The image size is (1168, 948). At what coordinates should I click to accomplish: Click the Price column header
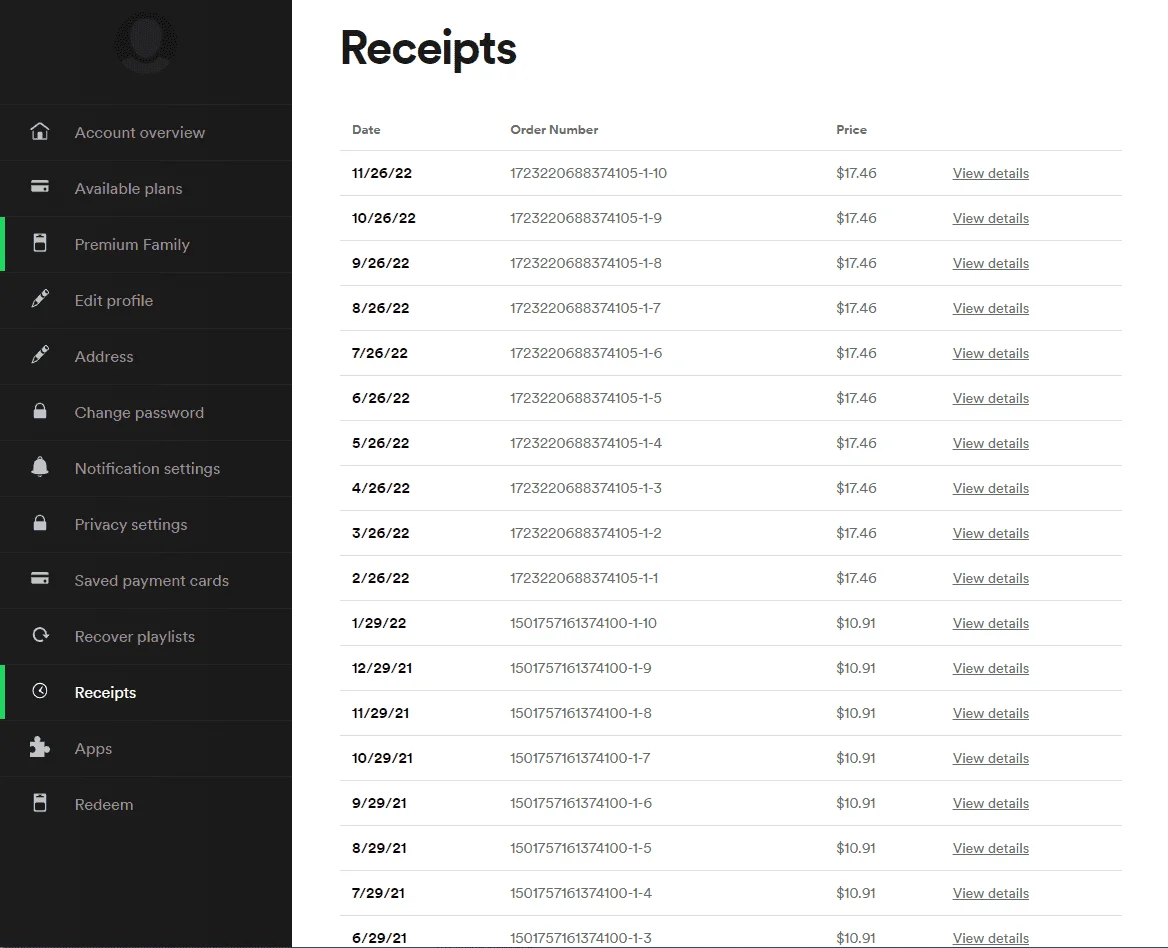click(x=851, y=130)
